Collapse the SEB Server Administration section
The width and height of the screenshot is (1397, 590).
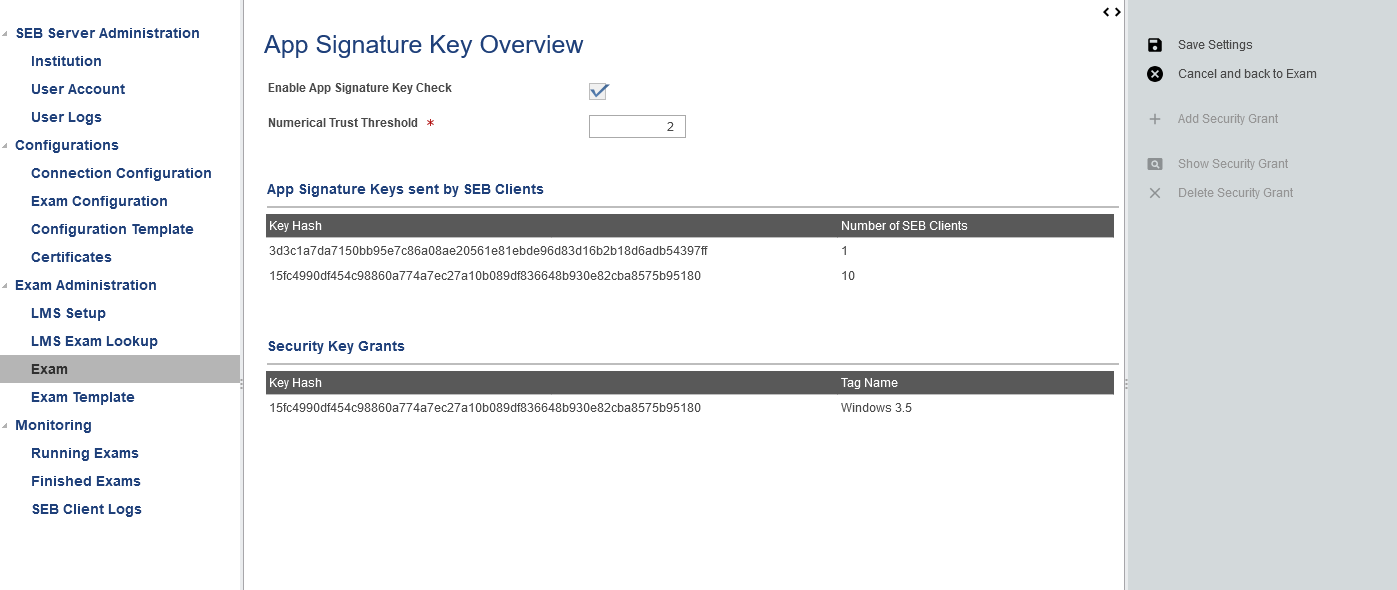[x=6, y=34]
